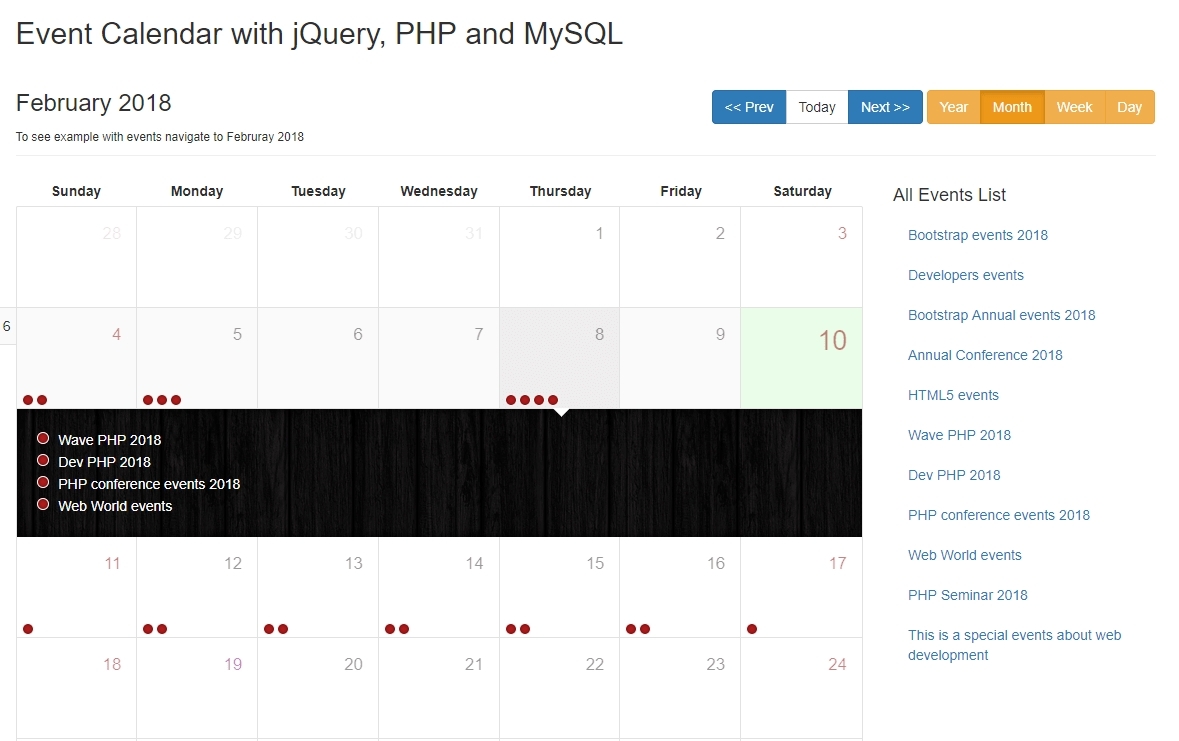The image size is (1179, 741).
Task: Click the last event dot on February 5
Action: pyautogui.click(x=176, y=399)
